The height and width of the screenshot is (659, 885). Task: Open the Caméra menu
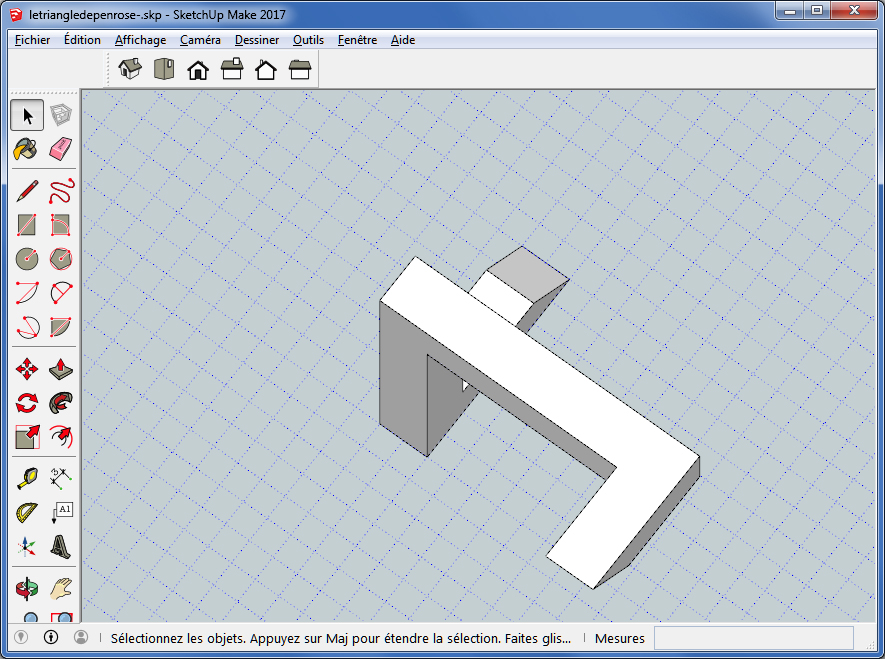[x=200, y=40]
